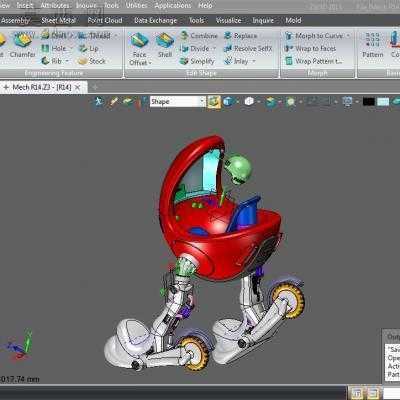Screen dimensions: 400x400
Task: Click the Stock tool
Action: coord(92,61)
